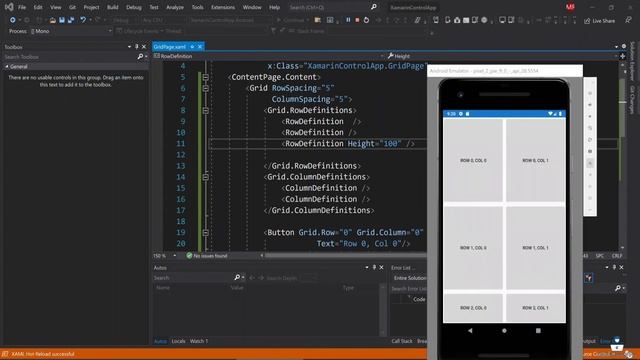640x360 pixels.
Task: Select the GridPage.xaml tab
Action: 170,47
